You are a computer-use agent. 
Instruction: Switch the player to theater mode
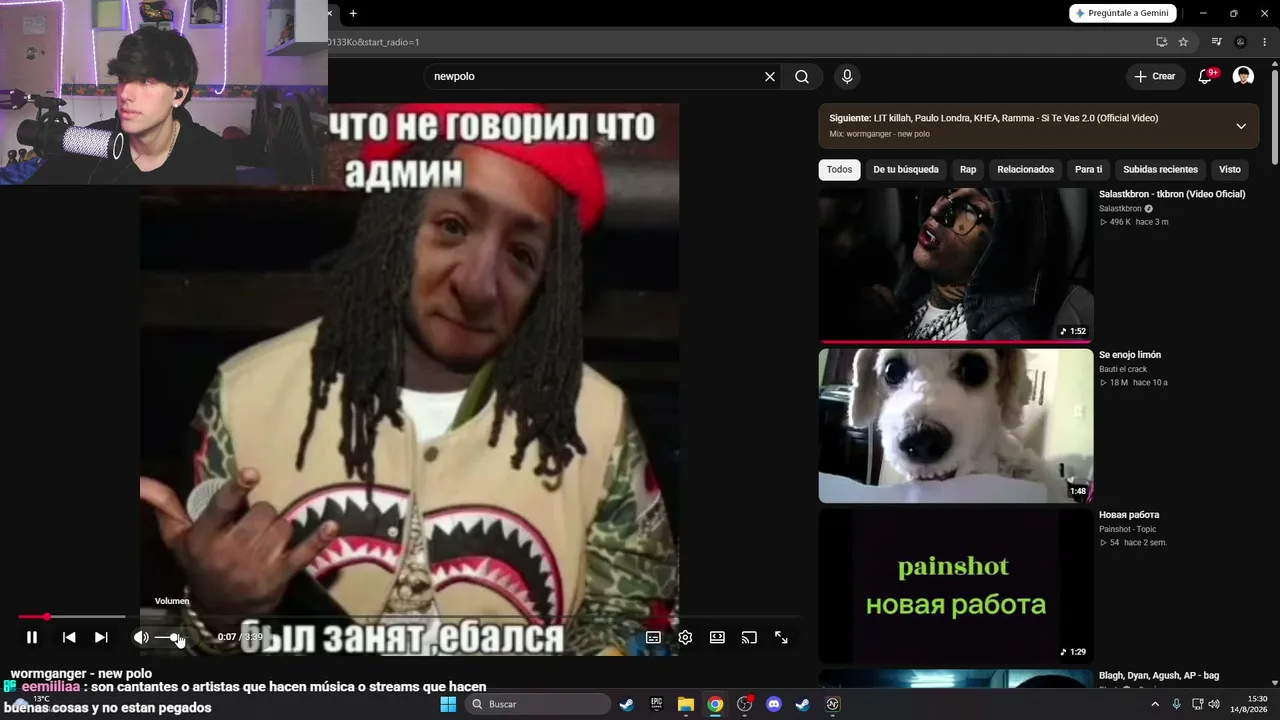tap(717, 637)
